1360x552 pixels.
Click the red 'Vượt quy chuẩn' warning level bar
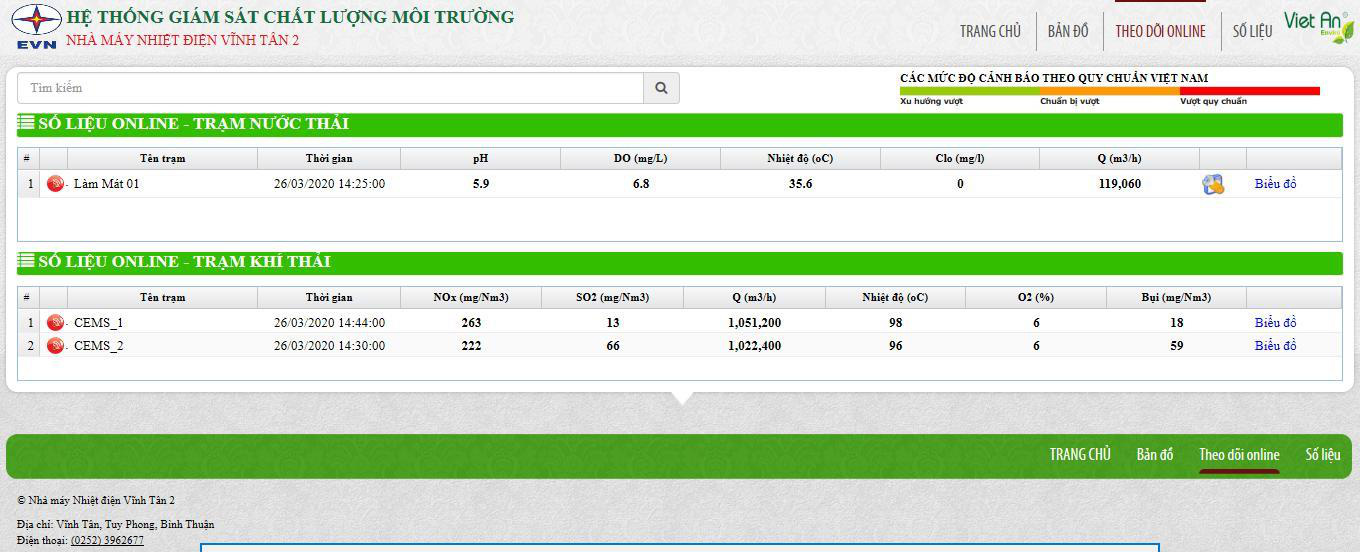point(1249,91)
